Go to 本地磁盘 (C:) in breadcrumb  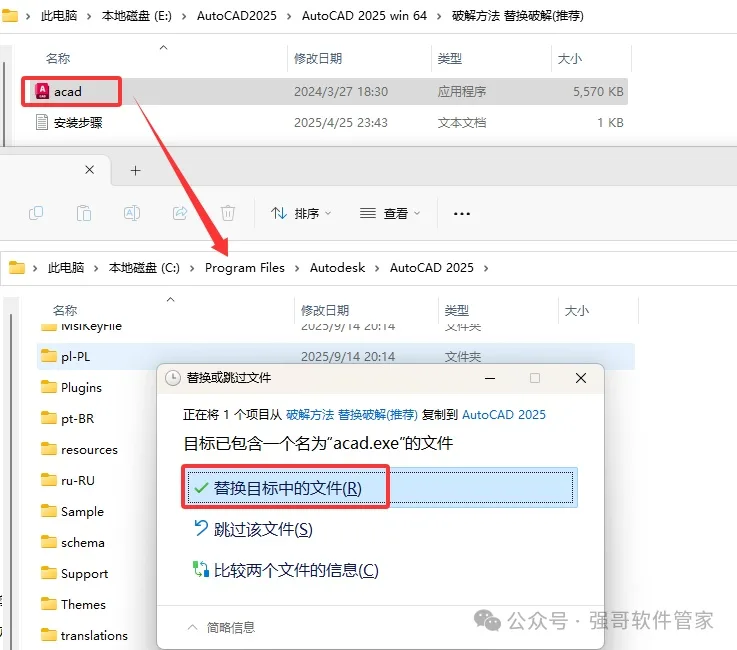pos(144,268)
